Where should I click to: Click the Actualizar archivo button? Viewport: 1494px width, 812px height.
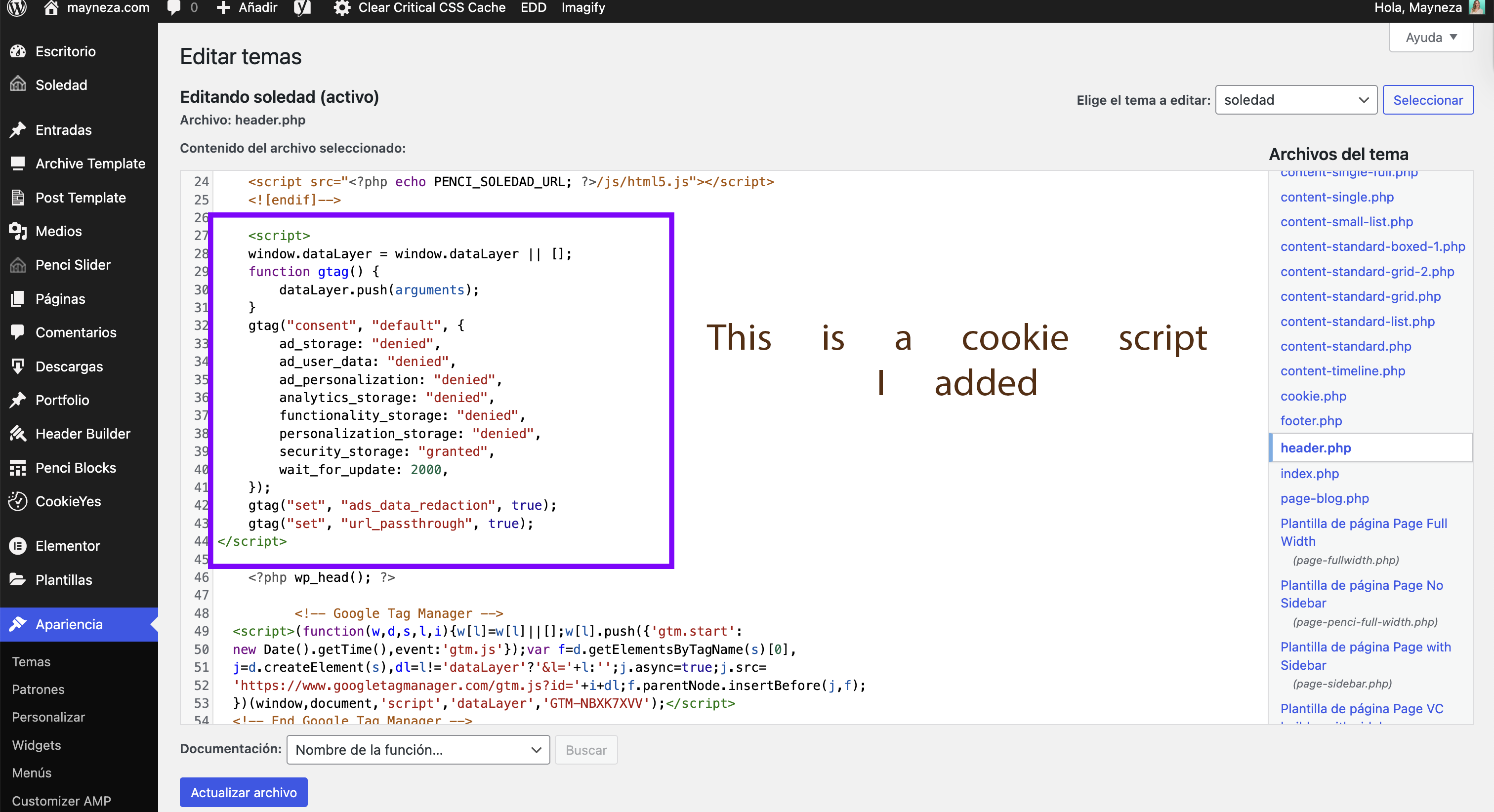click(244, 792)
